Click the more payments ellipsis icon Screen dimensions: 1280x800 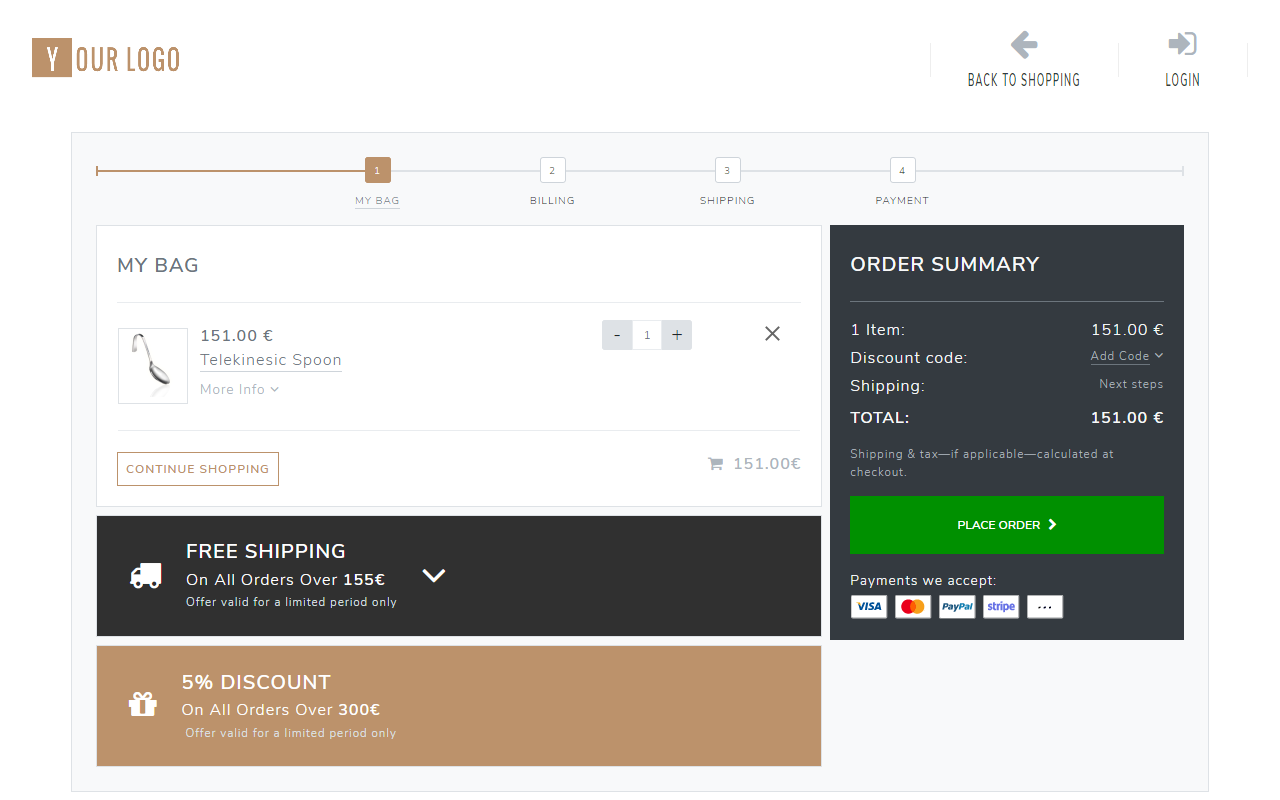coord(1045,607)
